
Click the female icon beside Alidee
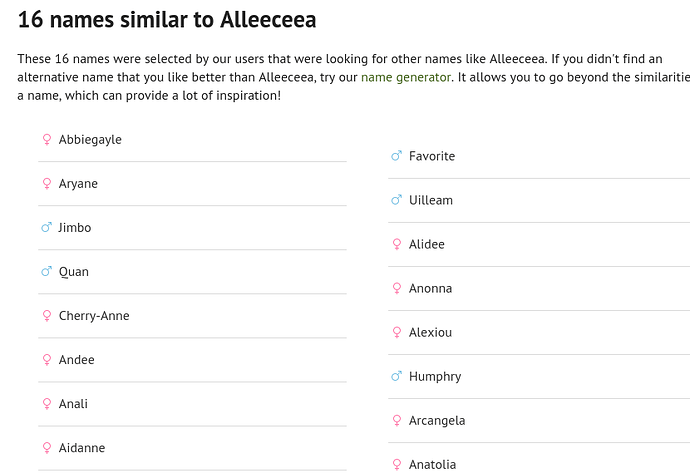[397, 244]
